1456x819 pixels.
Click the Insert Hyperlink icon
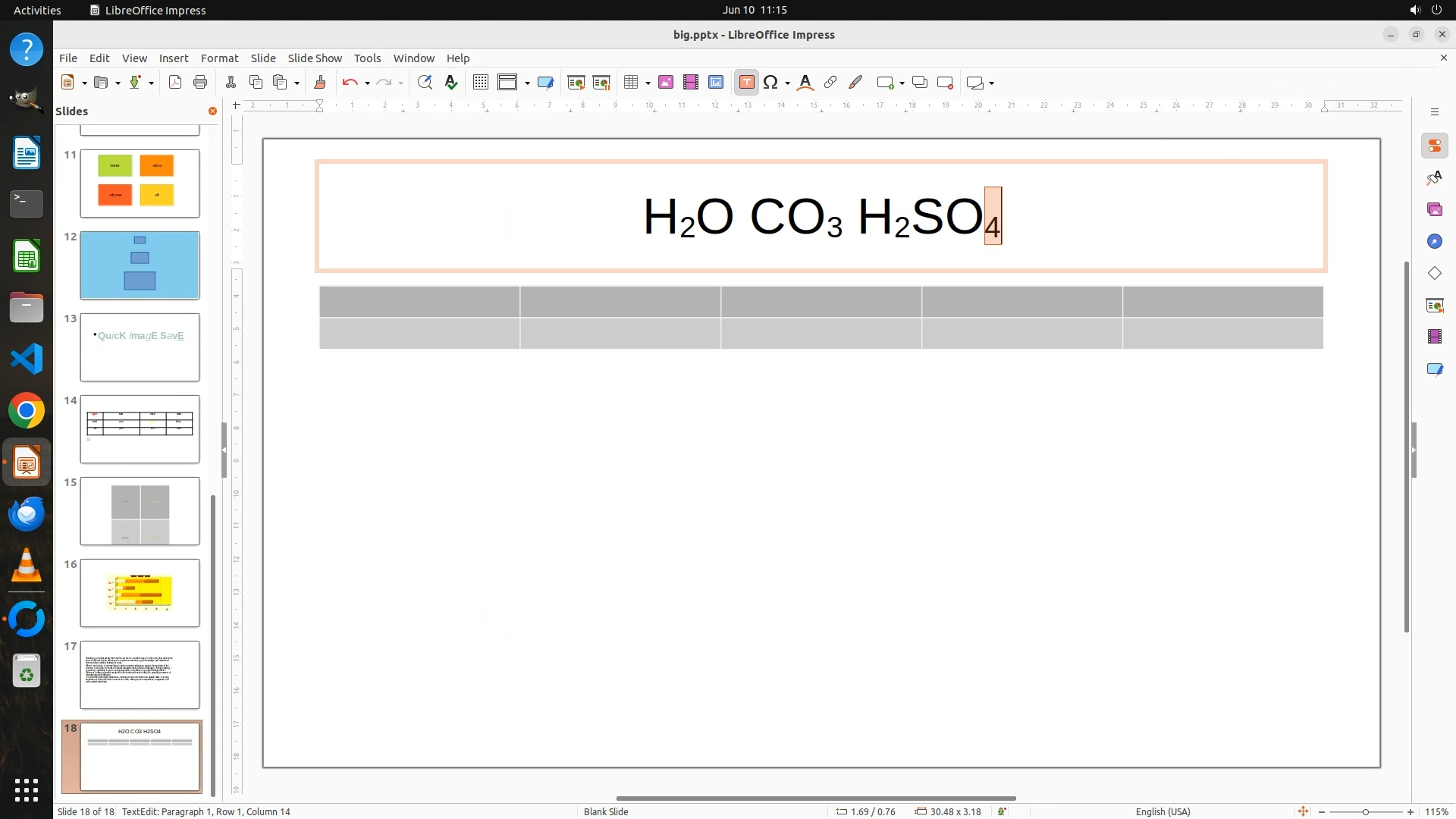[830, 83]
